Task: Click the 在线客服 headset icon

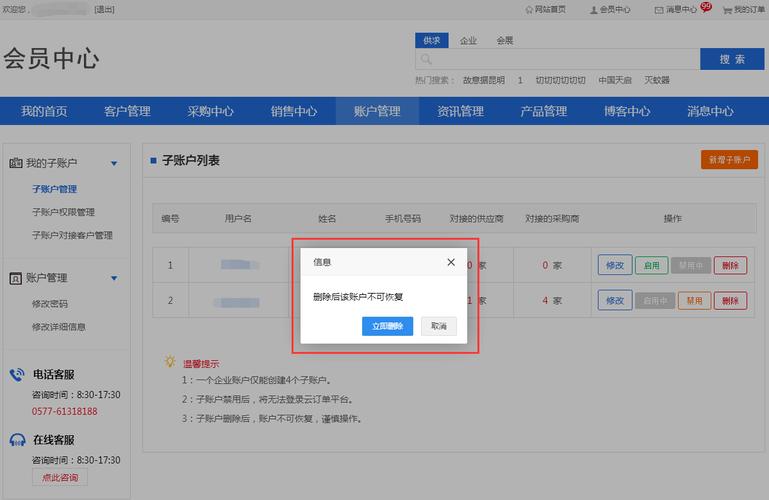Action: 17,439
